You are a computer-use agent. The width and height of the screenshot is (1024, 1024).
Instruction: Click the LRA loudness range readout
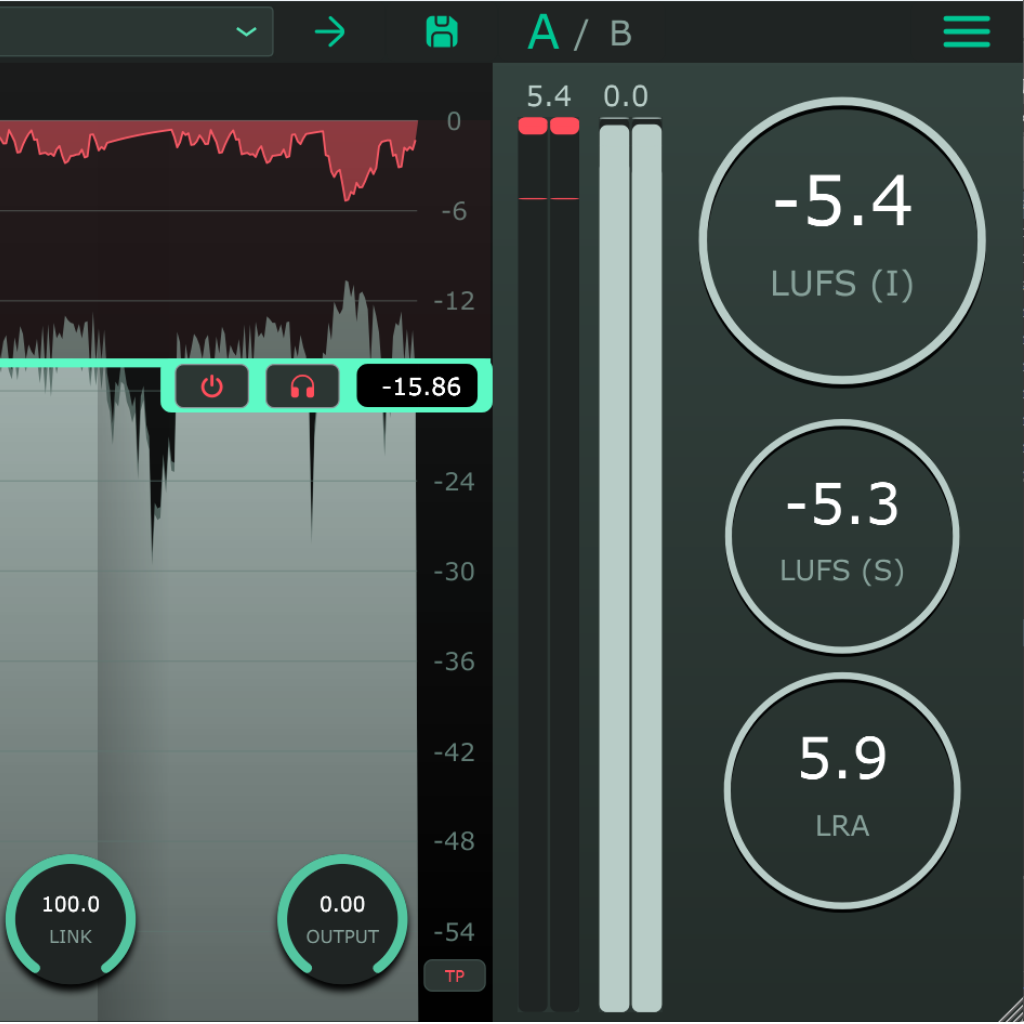(842, 790)
